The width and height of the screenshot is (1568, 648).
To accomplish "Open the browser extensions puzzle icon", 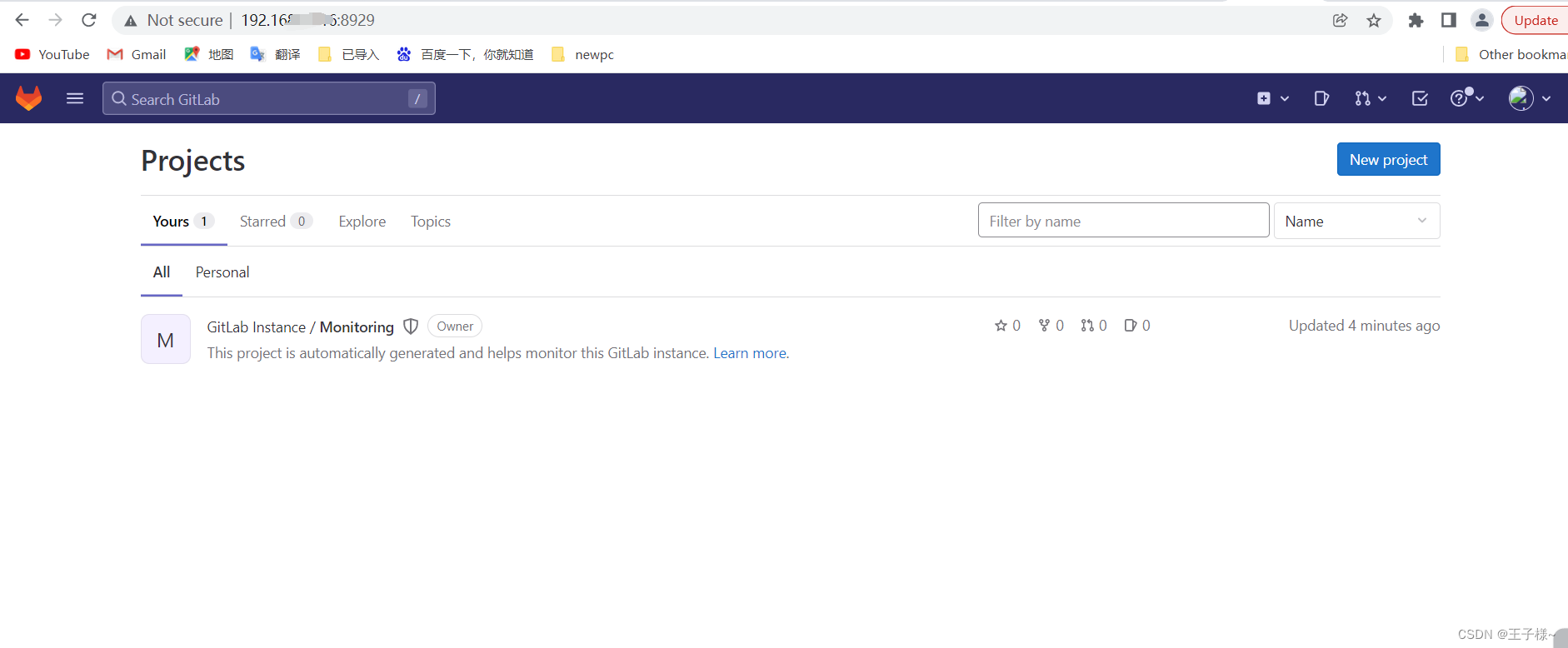I will pyautogui.click(x=1416, y=20).
